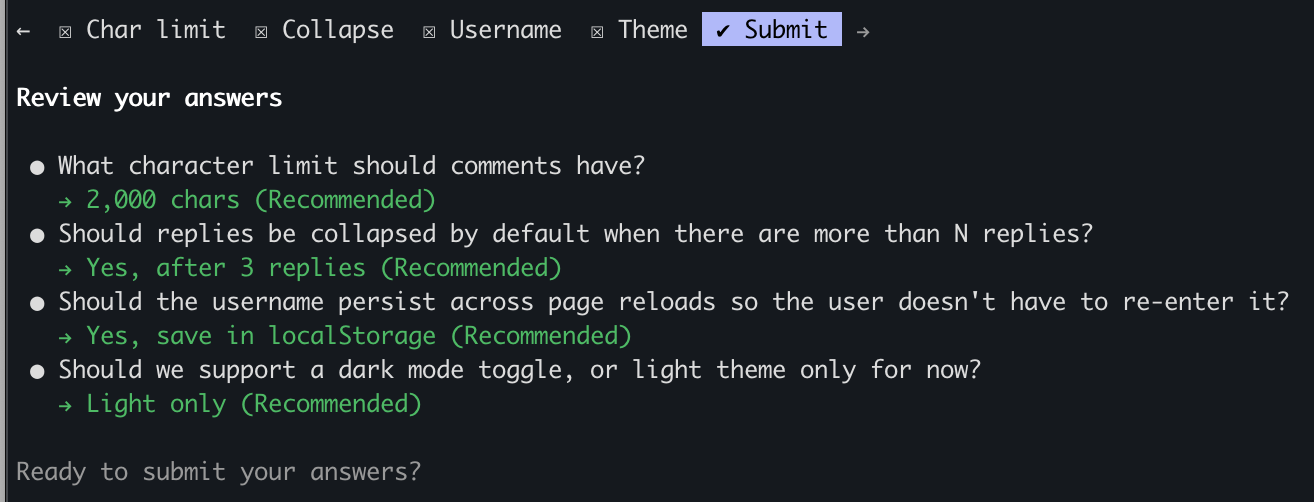Click bullet beside username persist question
Image resolution: width=1314 pixels, height=502 pixels.
click(37, 303)
